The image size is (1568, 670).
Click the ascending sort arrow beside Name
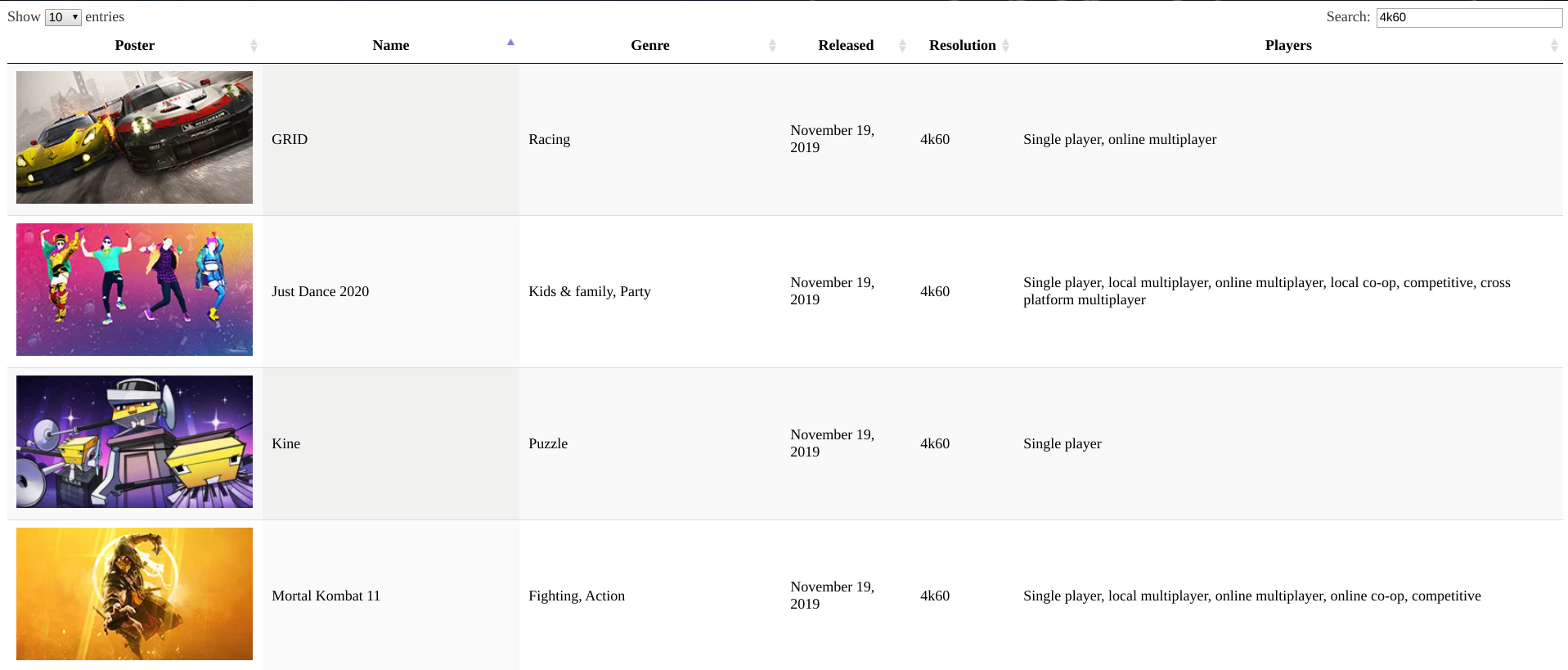[x=510, y=43]
